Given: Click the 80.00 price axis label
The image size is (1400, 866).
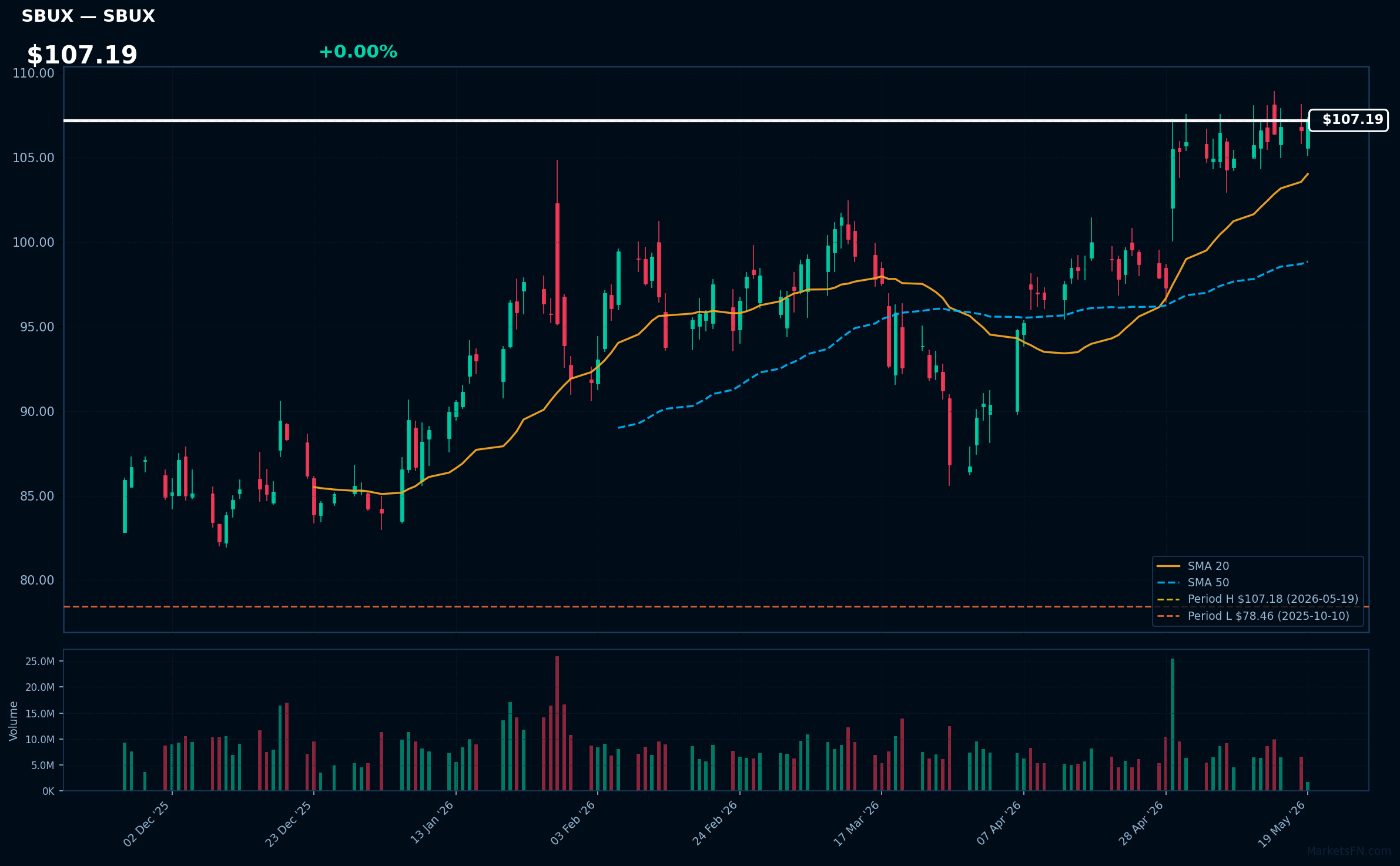Looking at the screenshot, I should pos(37,580).
